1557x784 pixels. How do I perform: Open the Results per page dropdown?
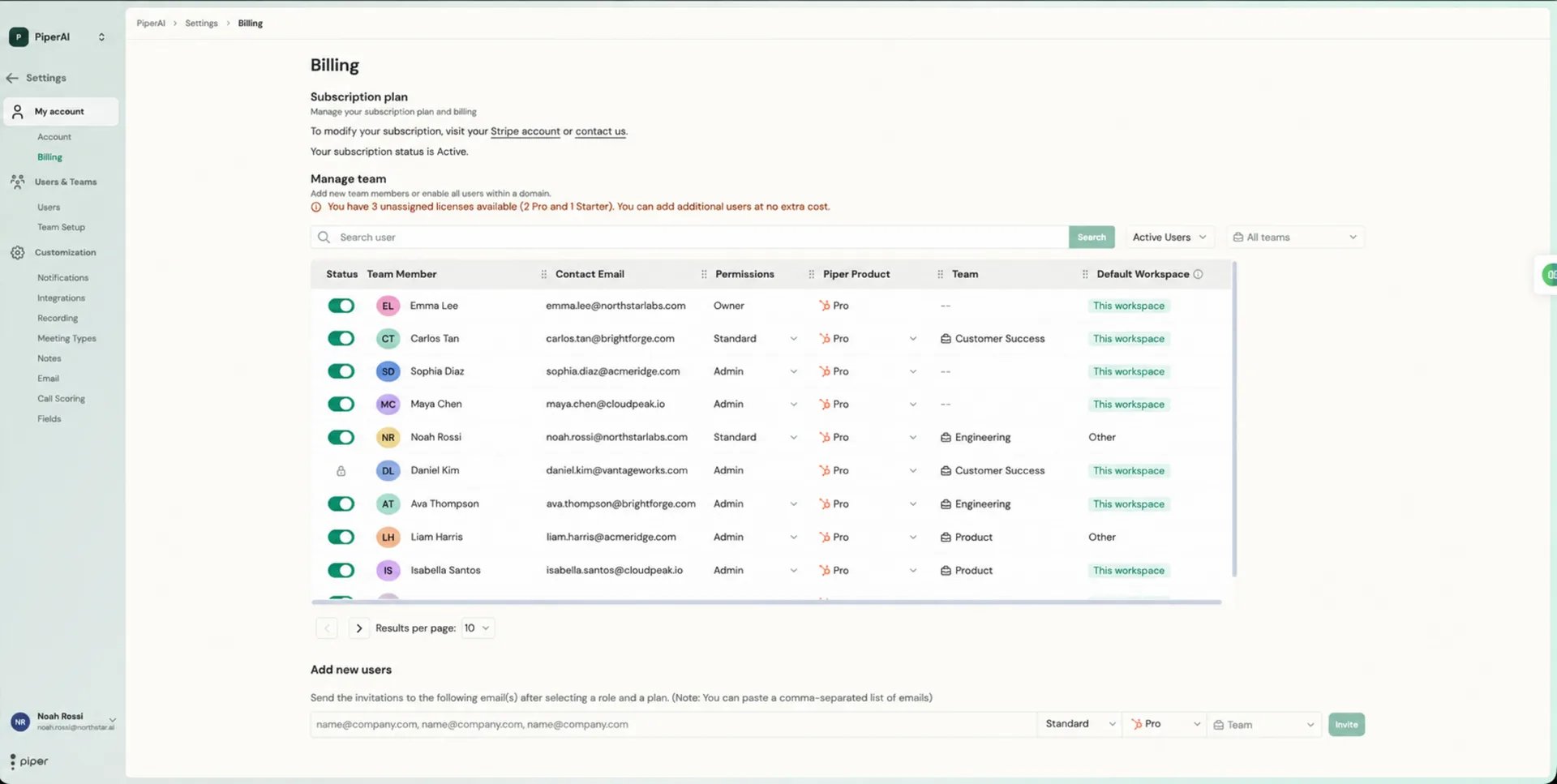point(478,628)
